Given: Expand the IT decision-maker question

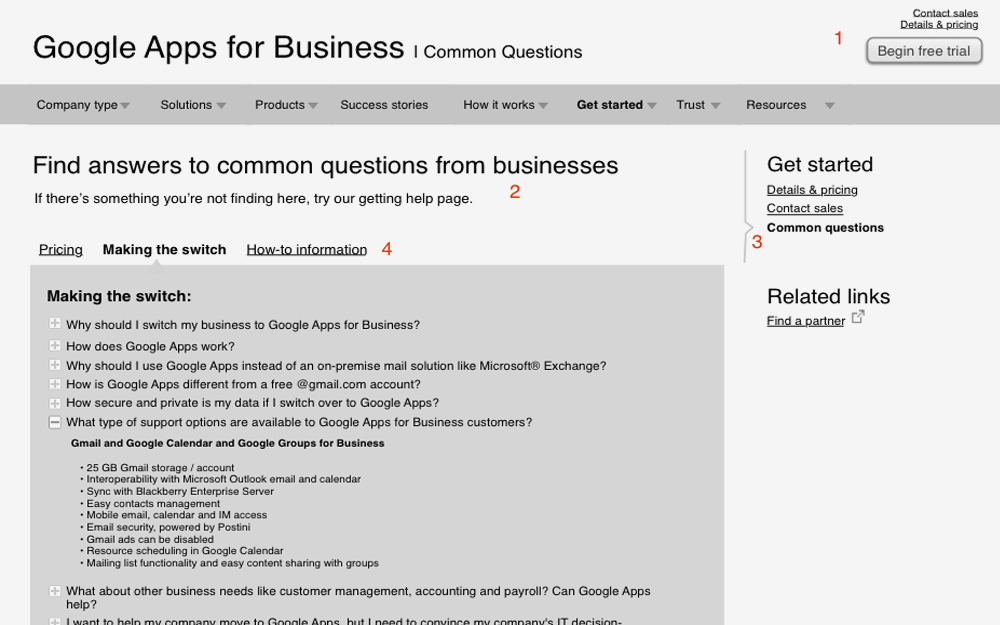Looking at the screenshot, I should point(54,620).
